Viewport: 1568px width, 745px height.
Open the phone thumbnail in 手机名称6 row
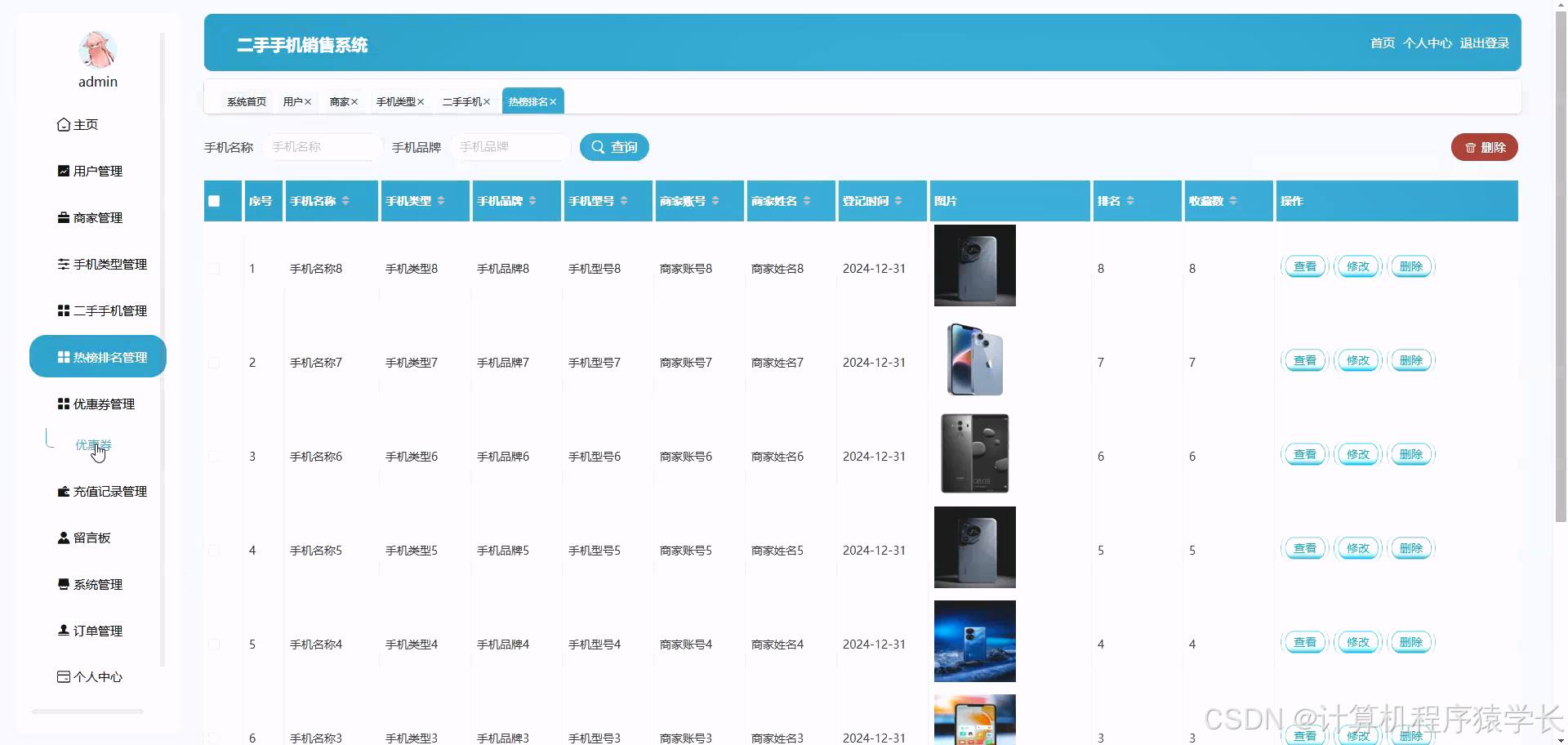[975, 453]
